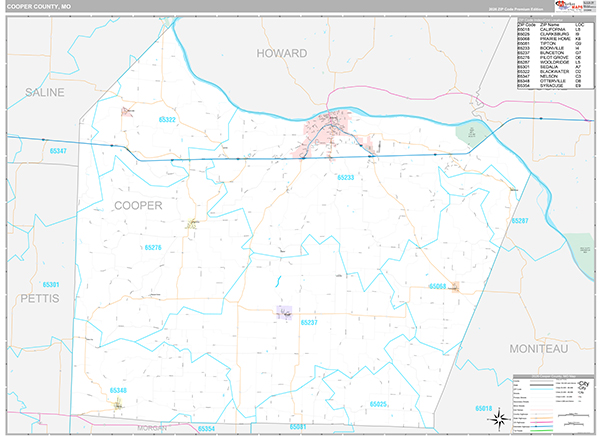
Task: Click the COOPER county label
Action: click(x=138, y=206)
